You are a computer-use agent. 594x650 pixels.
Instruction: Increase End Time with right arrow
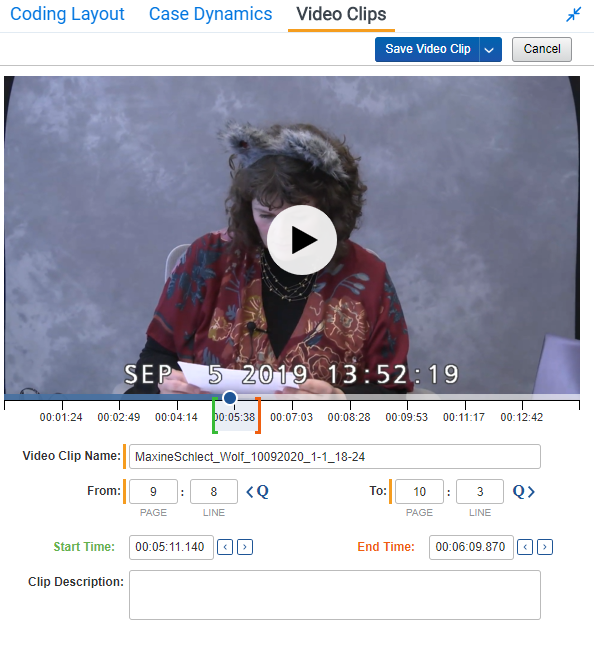pos(545,547)
